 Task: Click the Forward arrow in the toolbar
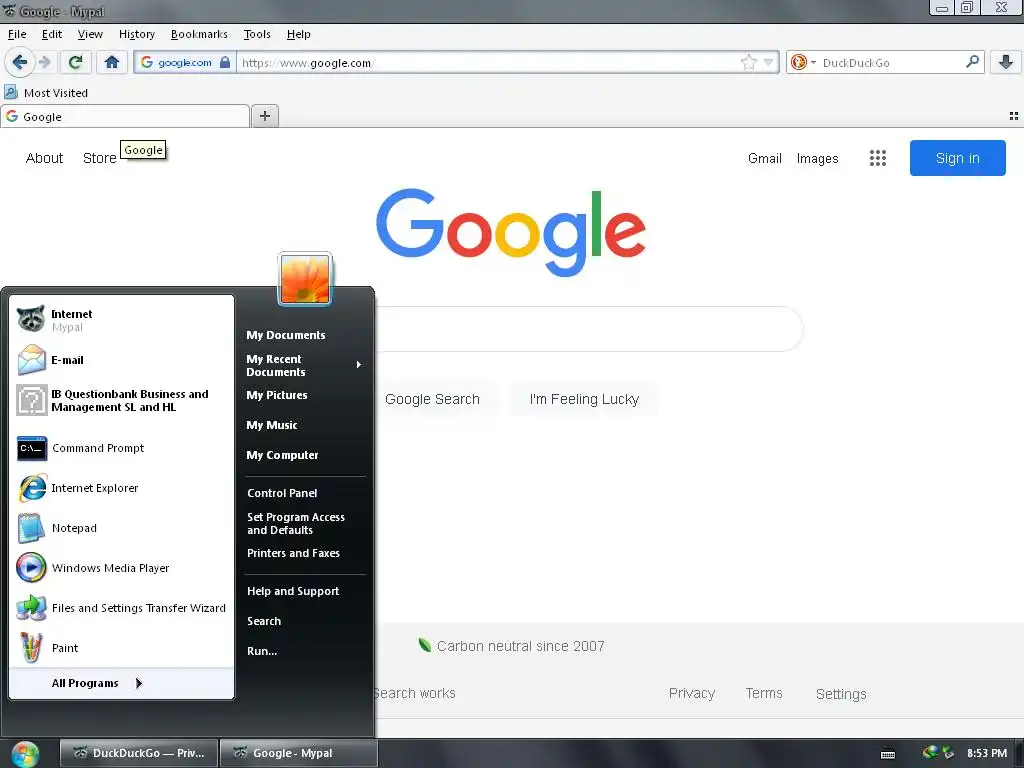[x=45, y=63]
